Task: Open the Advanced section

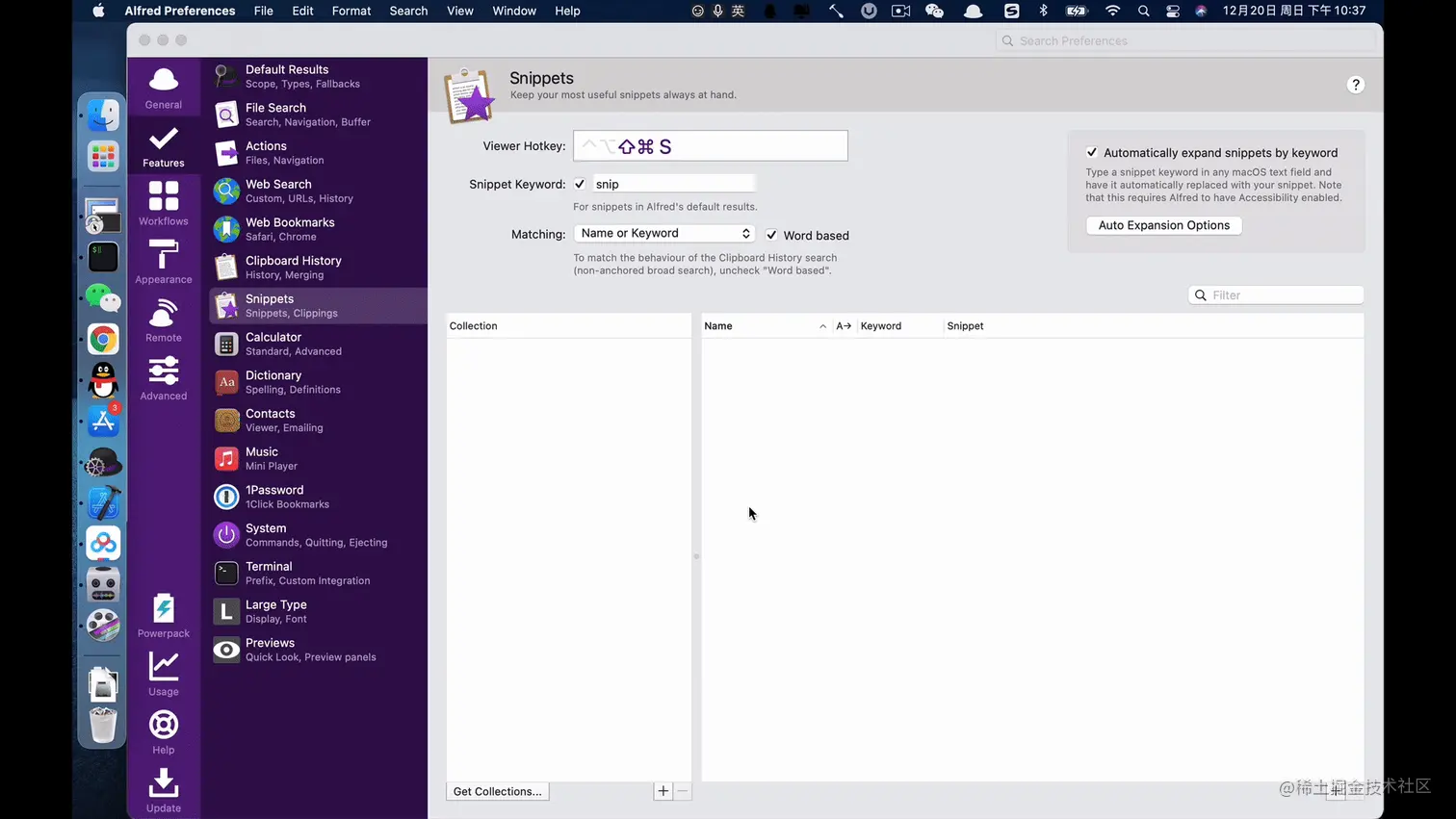Action: (164, 378)
